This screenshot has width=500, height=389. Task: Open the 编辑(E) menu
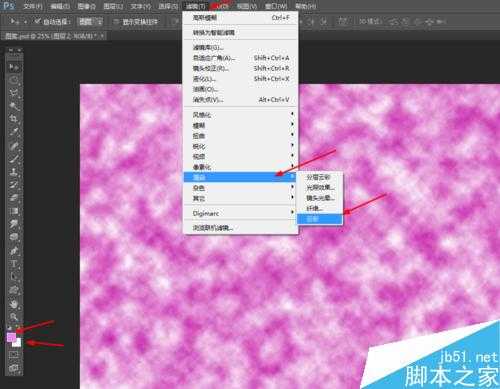click(x=60, y=6)
